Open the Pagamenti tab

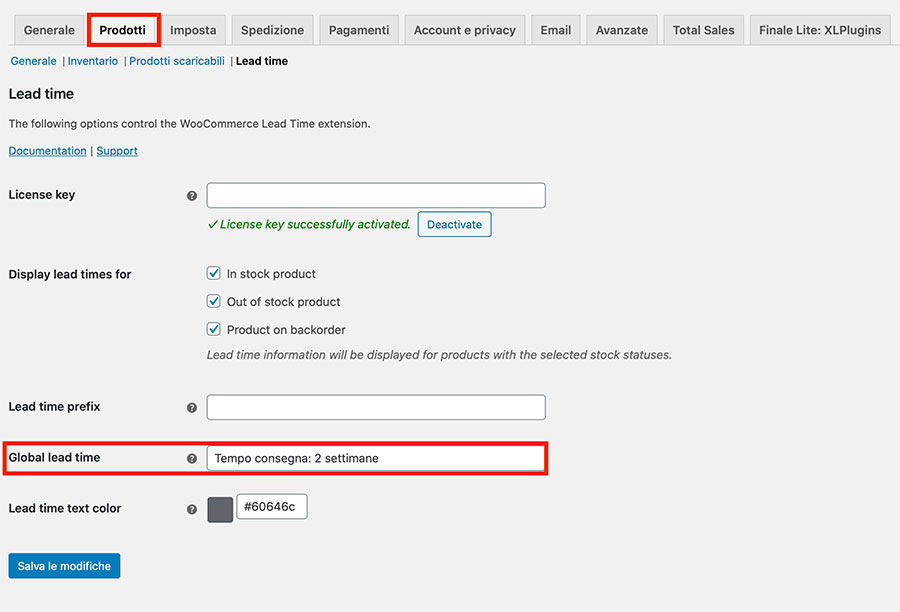coord(359,30)
